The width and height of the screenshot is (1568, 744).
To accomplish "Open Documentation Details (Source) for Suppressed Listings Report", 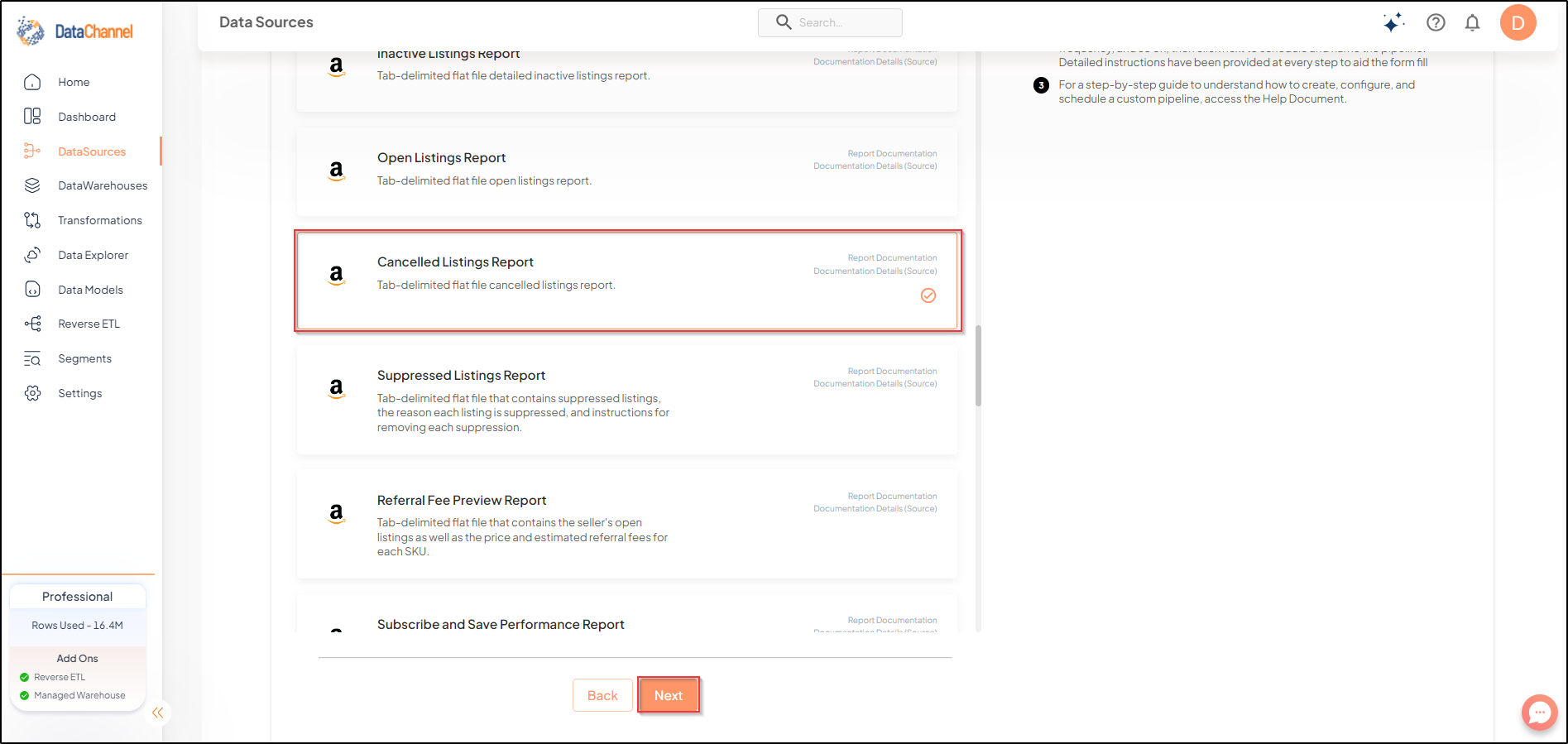I will click(875, 384).
